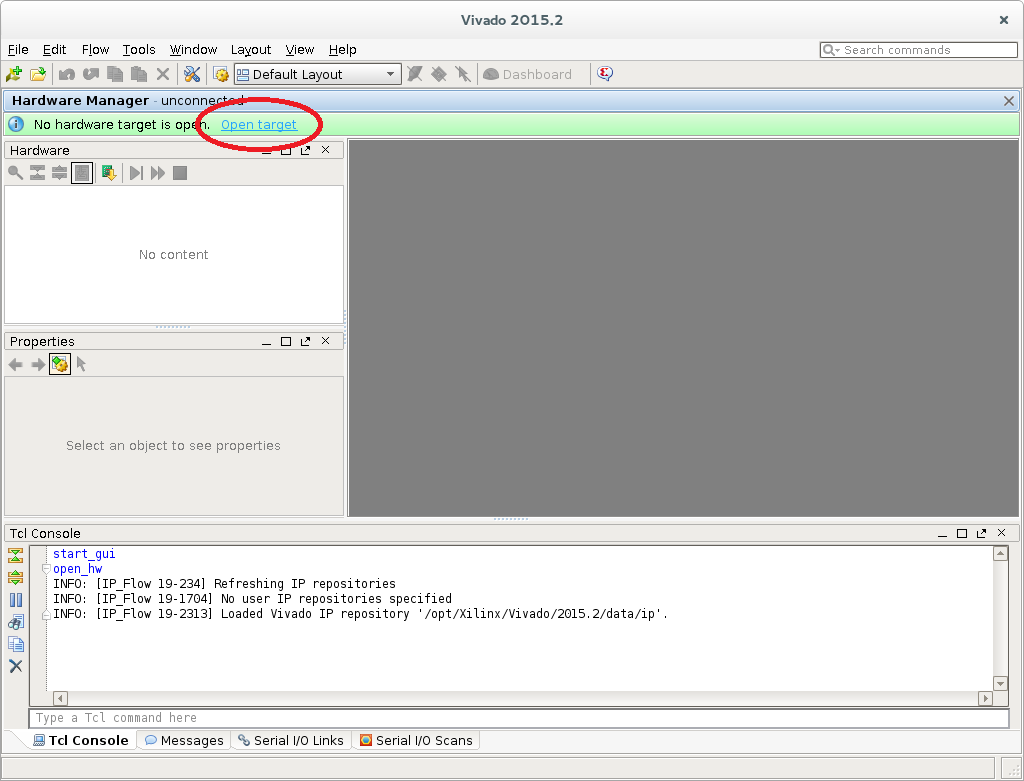
Task: Open the Help menu
Action: (342, 50)
